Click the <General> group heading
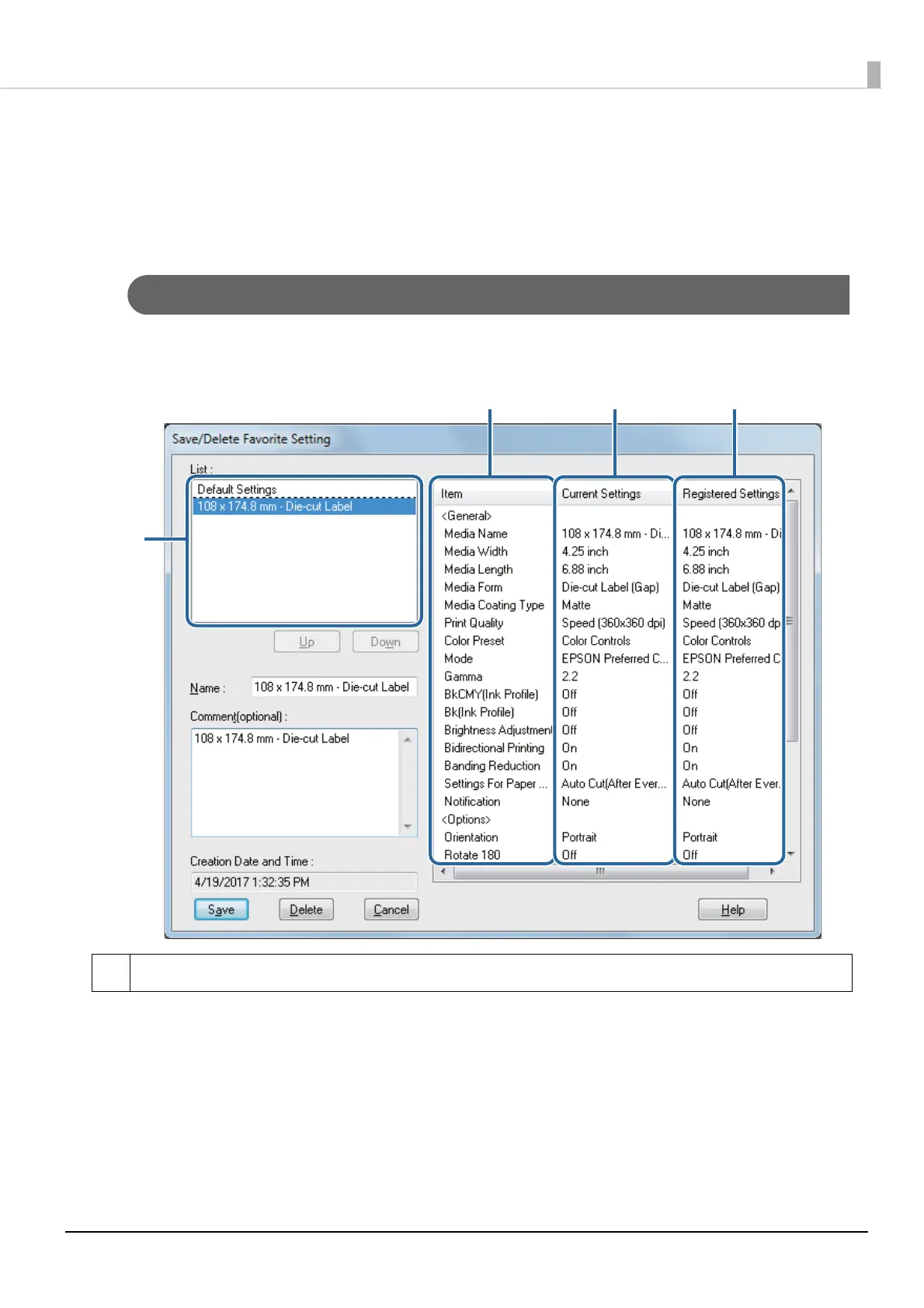Viewport: 924px width, 1308px height. pyautogui.click(x=467, y=516)
